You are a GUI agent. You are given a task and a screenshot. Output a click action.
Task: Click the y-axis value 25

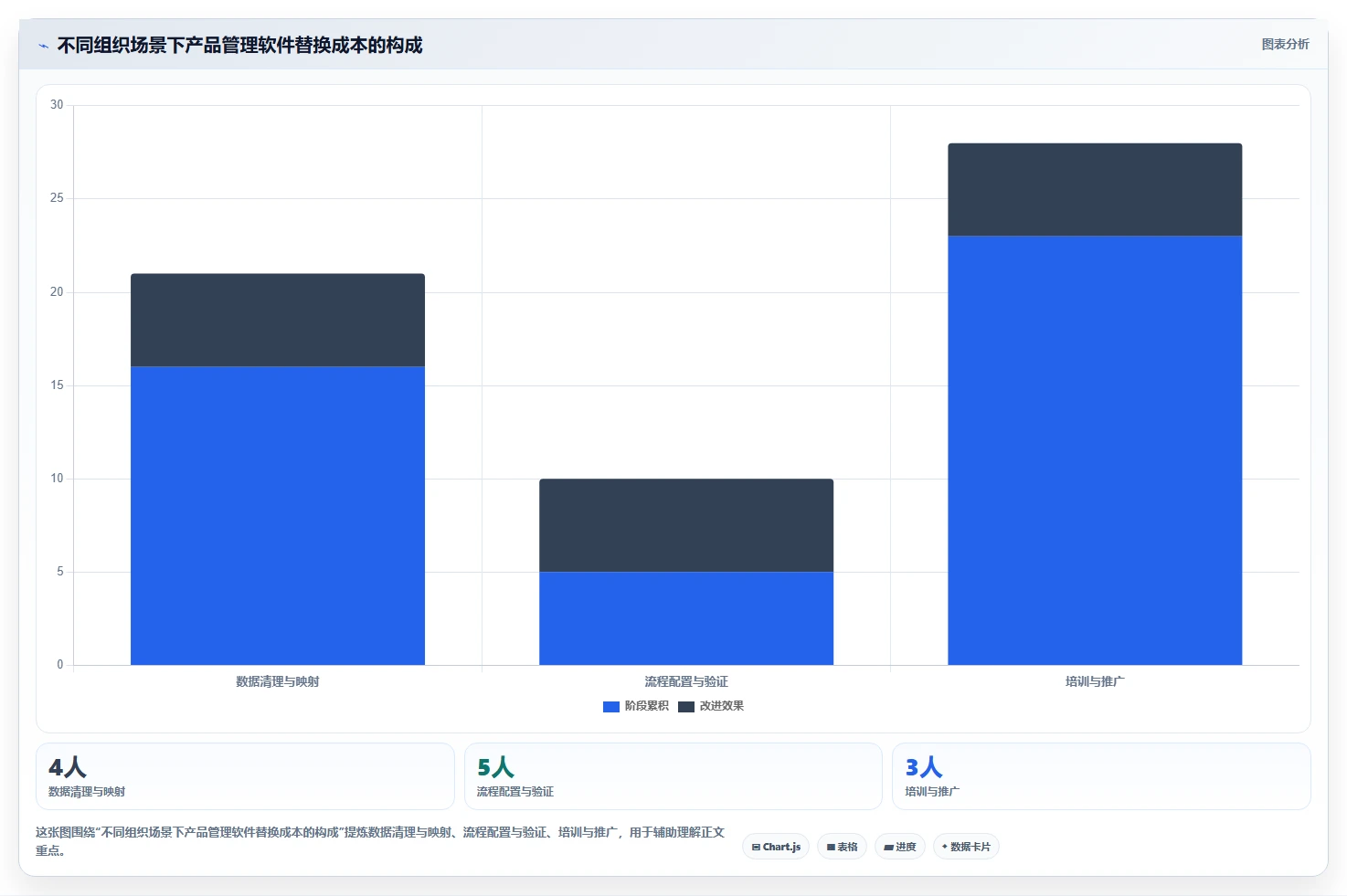coord(57,198)
